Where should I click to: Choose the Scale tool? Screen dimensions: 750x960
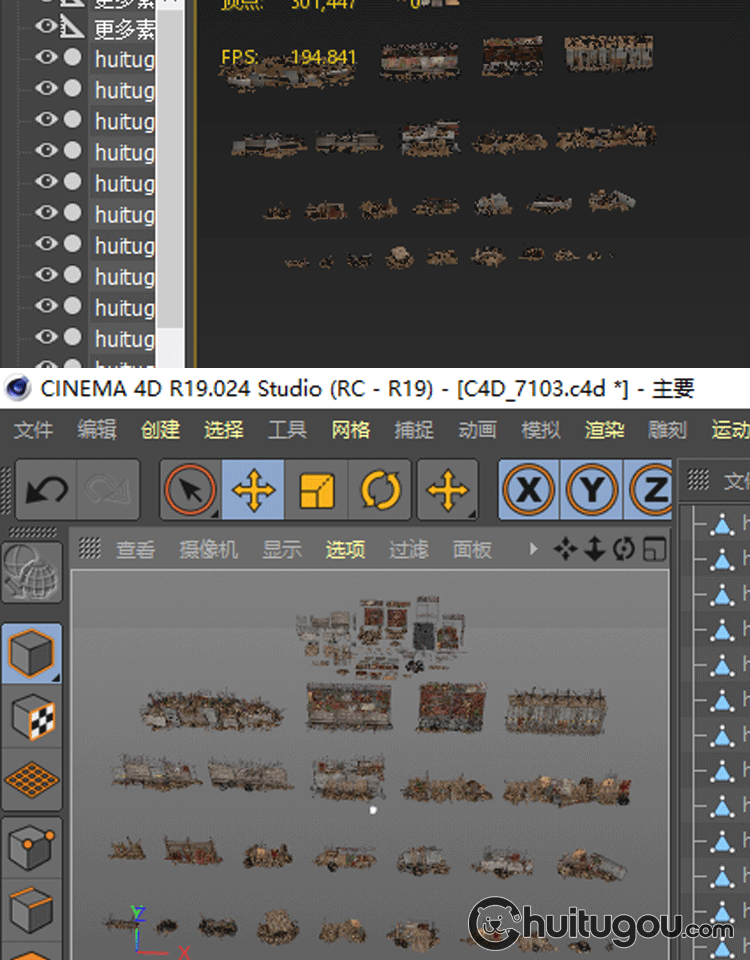coord(316,490)
